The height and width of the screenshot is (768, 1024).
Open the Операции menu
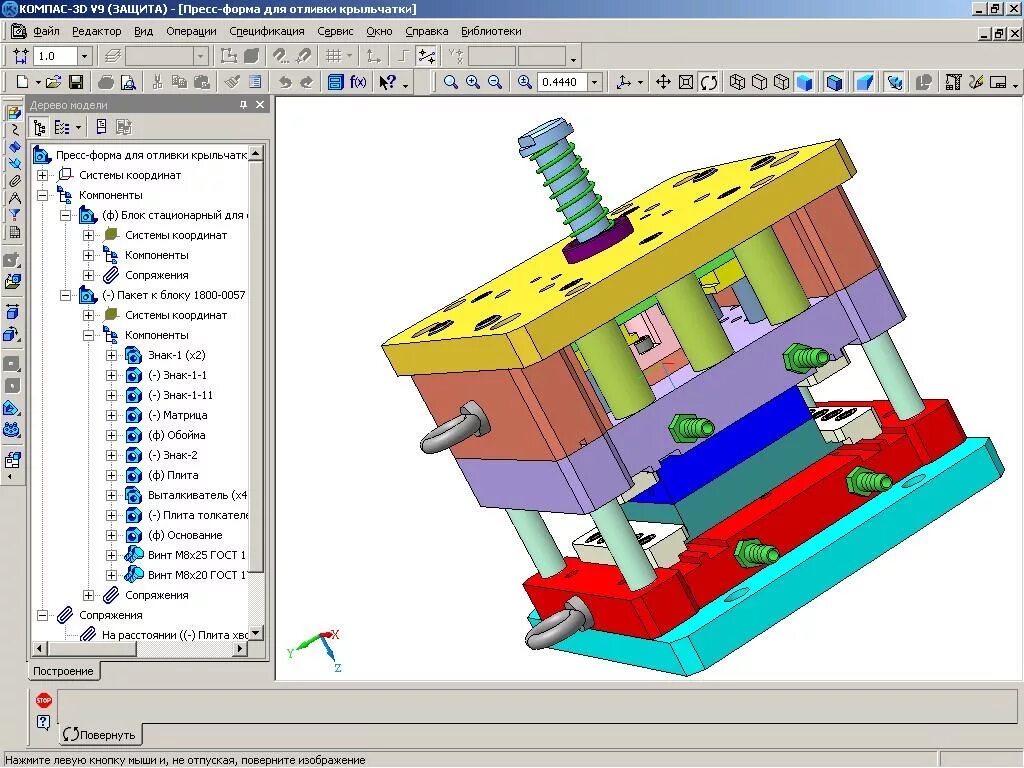click(191, 31)
